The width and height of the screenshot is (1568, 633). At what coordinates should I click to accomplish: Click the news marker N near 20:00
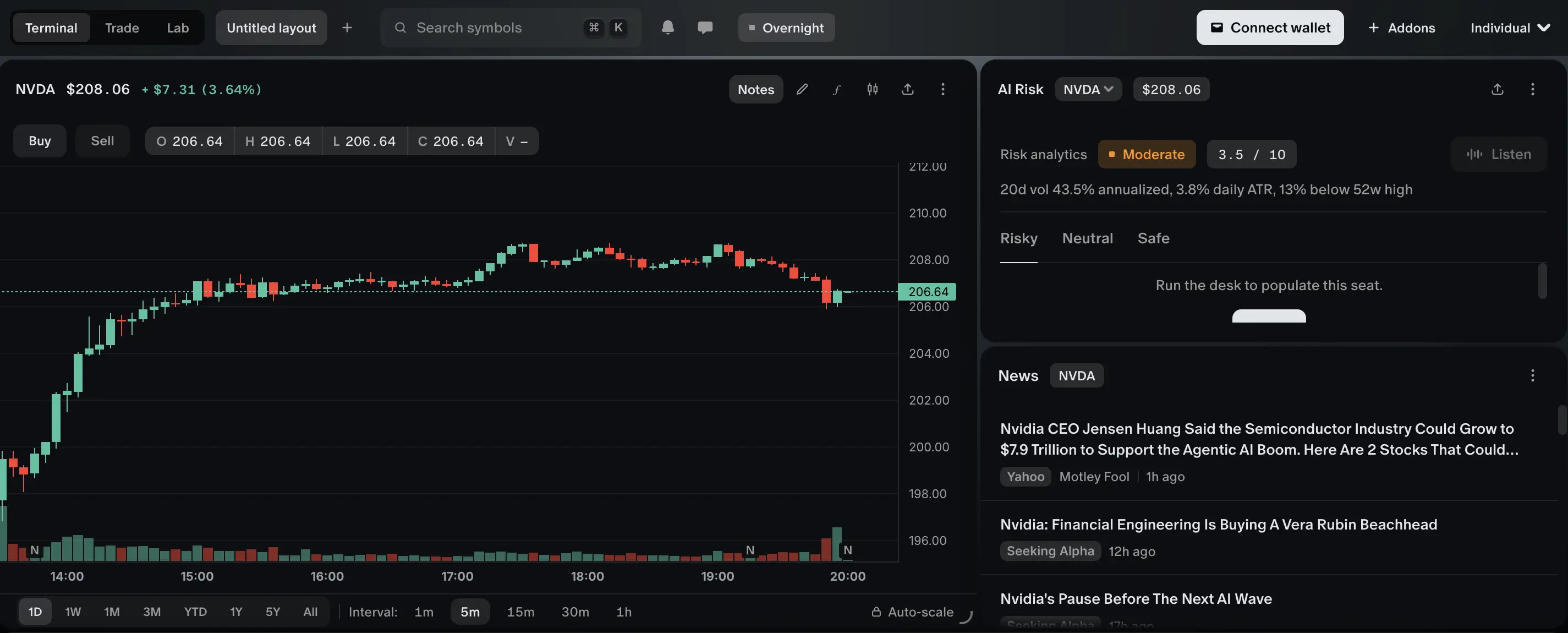[x=847, y=550]
